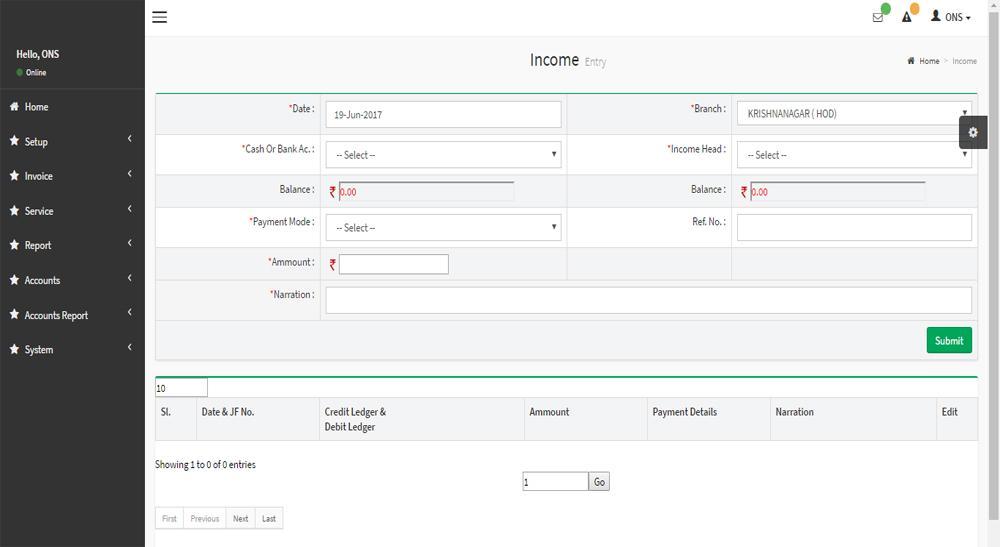Click the star icon beside Service
Screen dimensions: 1000x547
click(x=14, y=210)
